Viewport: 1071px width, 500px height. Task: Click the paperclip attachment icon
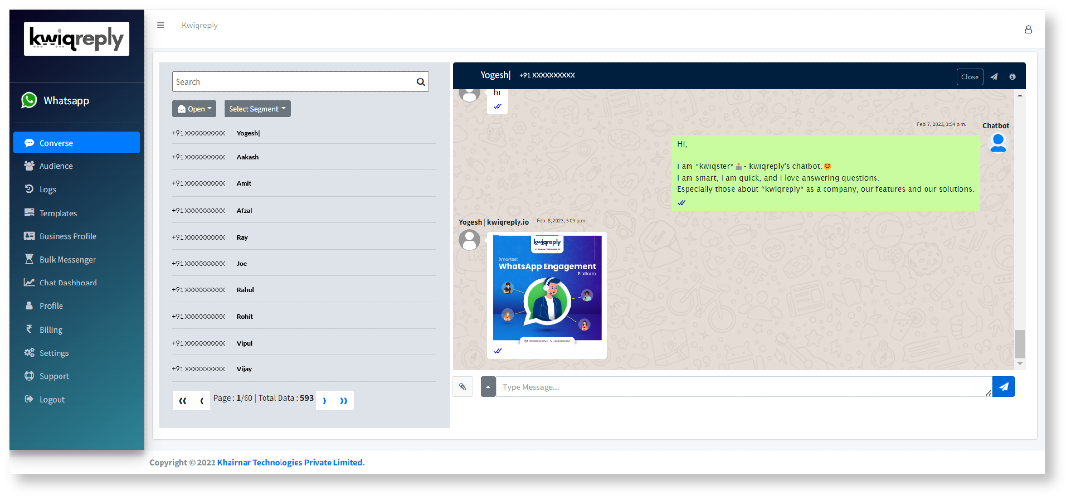click(462, 387)
